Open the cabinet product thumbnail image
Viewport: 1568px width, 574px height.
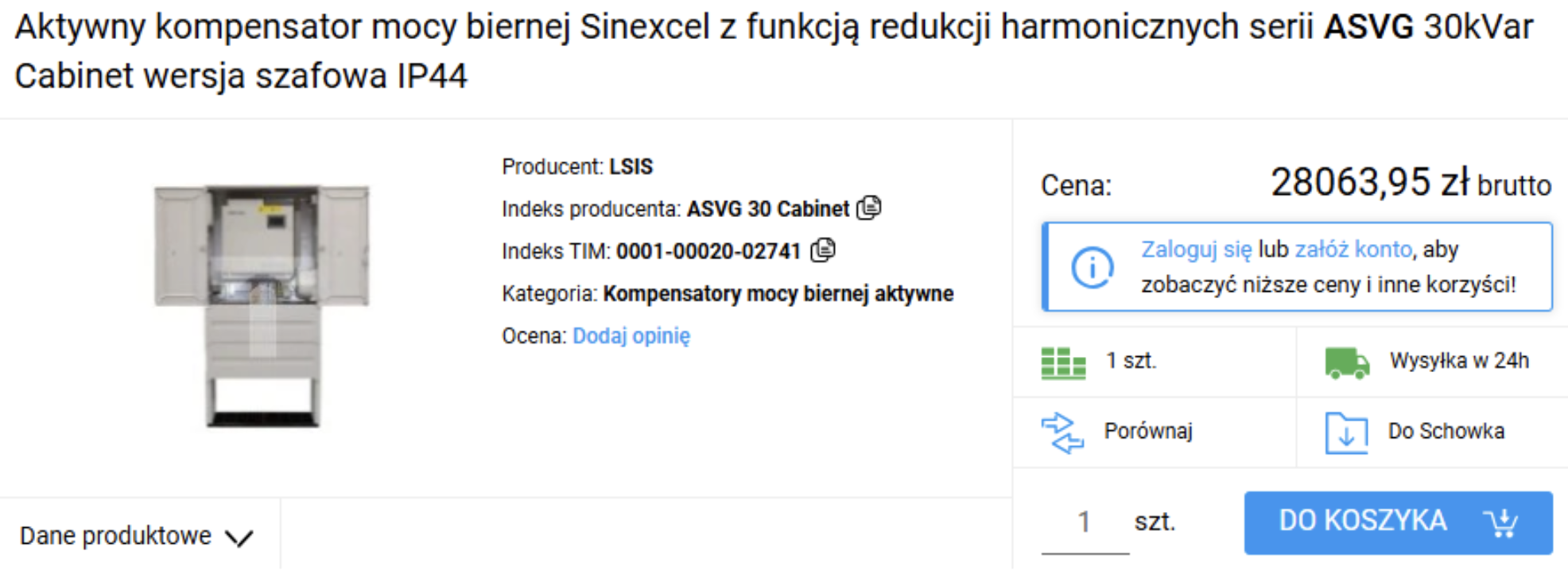[262, 304]
